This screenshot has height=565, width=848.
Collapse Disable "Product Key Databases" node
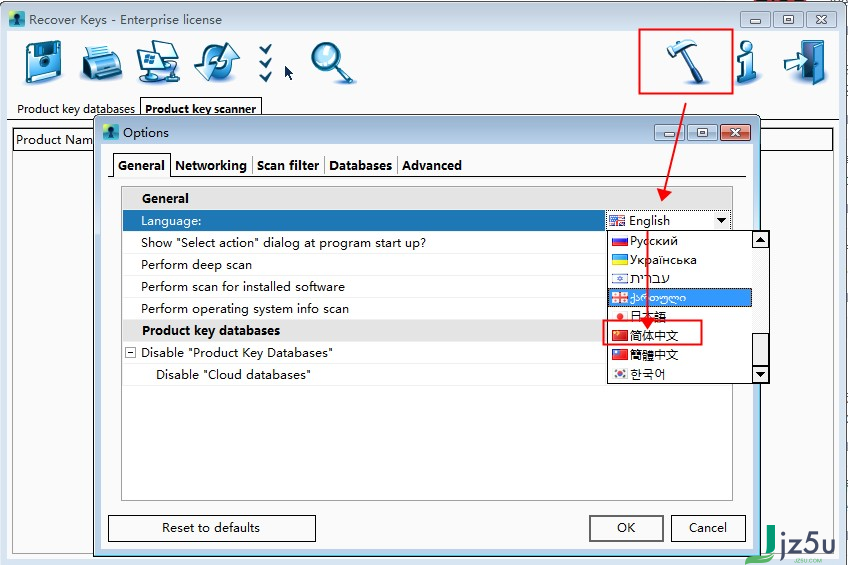[x=130, y=353]
